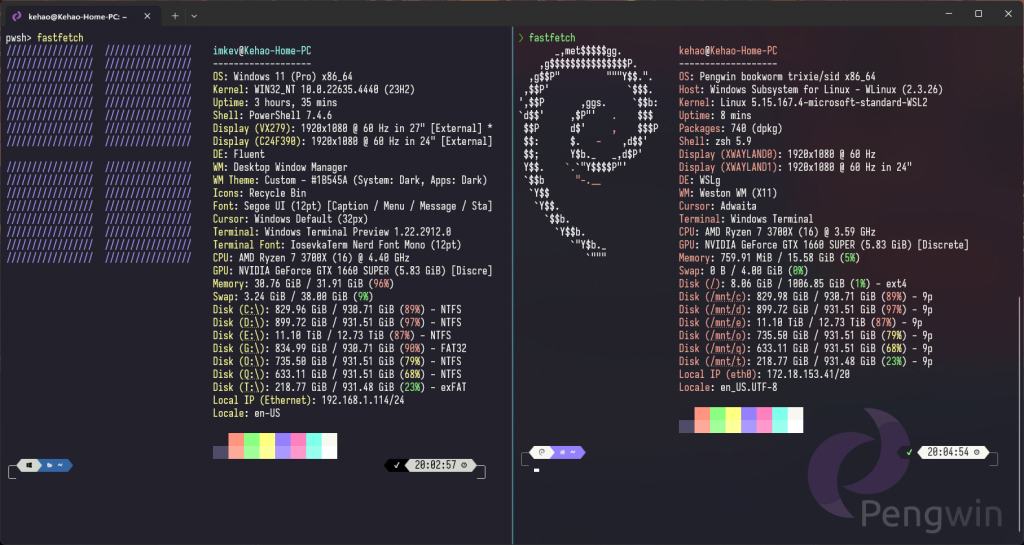Click the folder icon in left prompt
This screenshot has width=1024, height=545.
(49, 465)
